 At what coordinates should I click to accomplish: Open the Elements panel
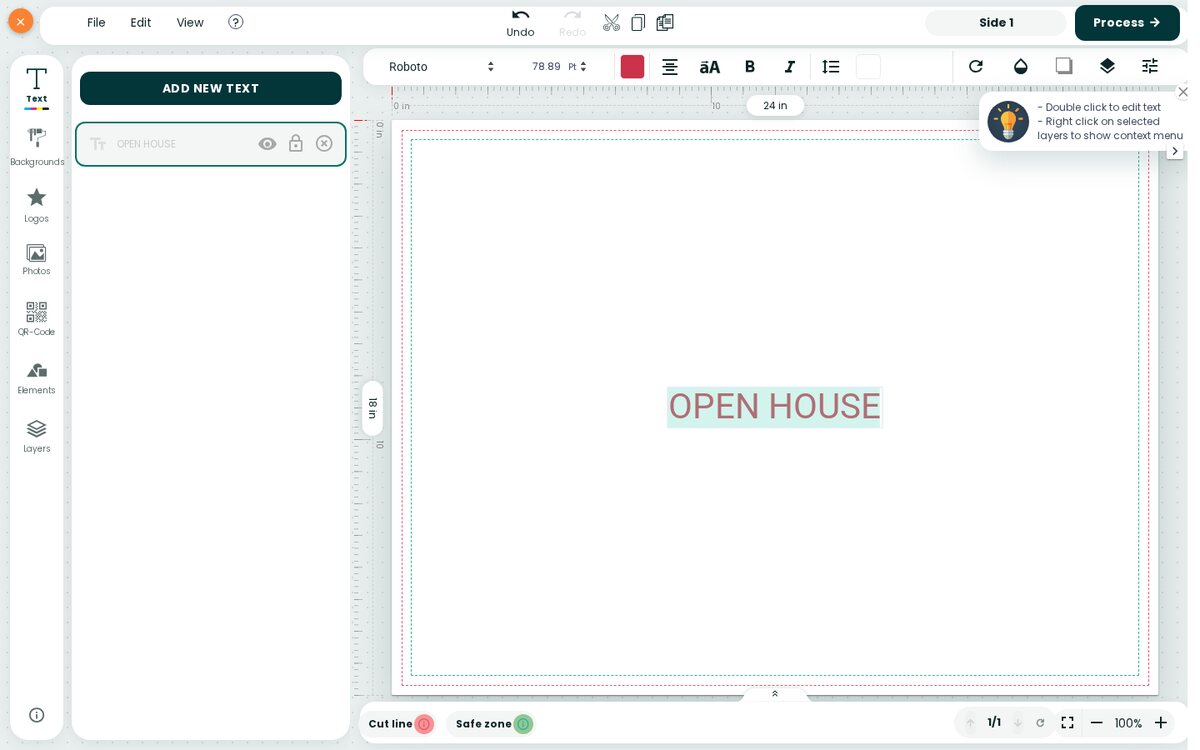click(36, 378)
